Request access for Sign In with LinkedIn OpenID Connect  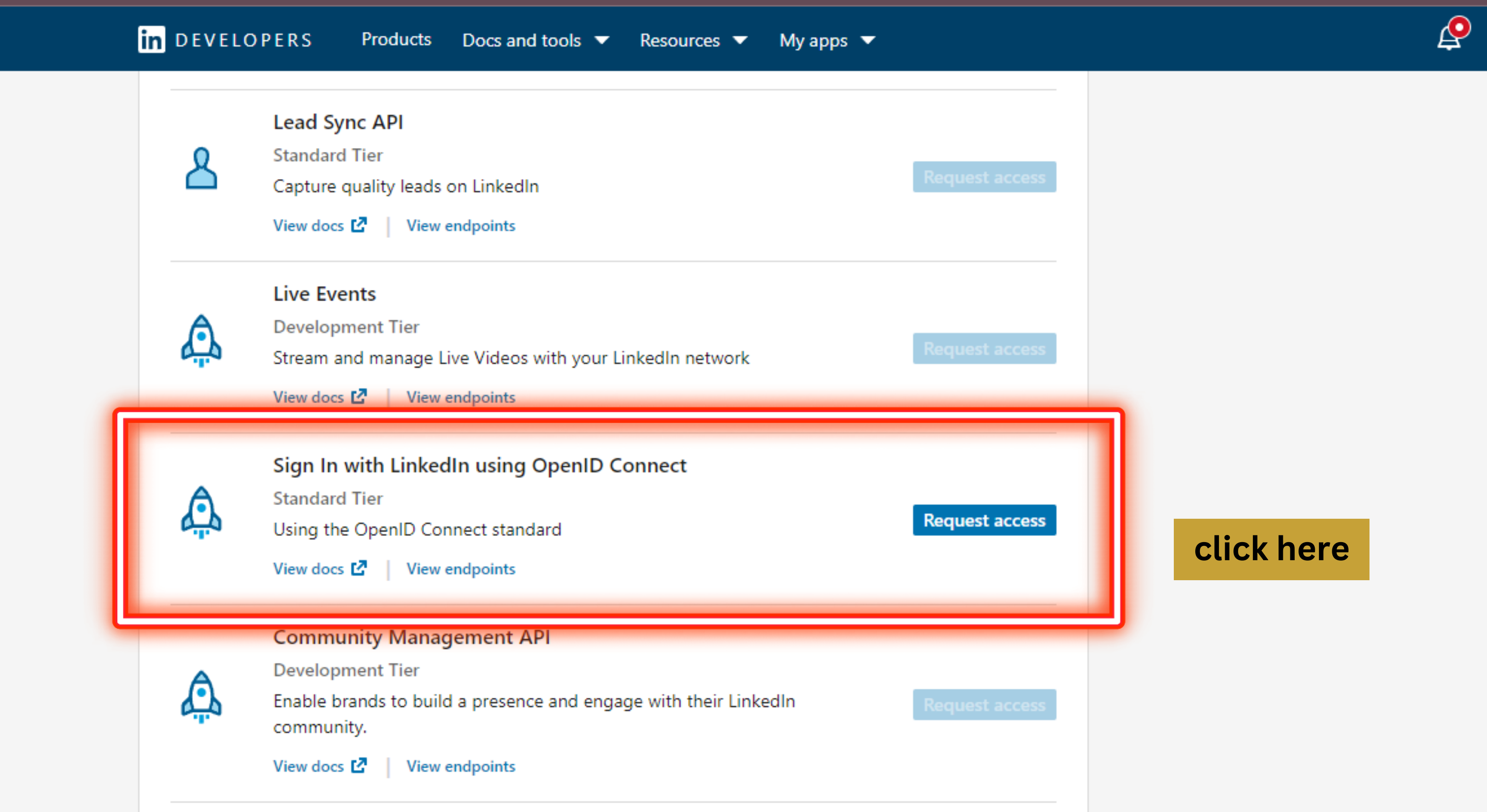tap(984, 520)
